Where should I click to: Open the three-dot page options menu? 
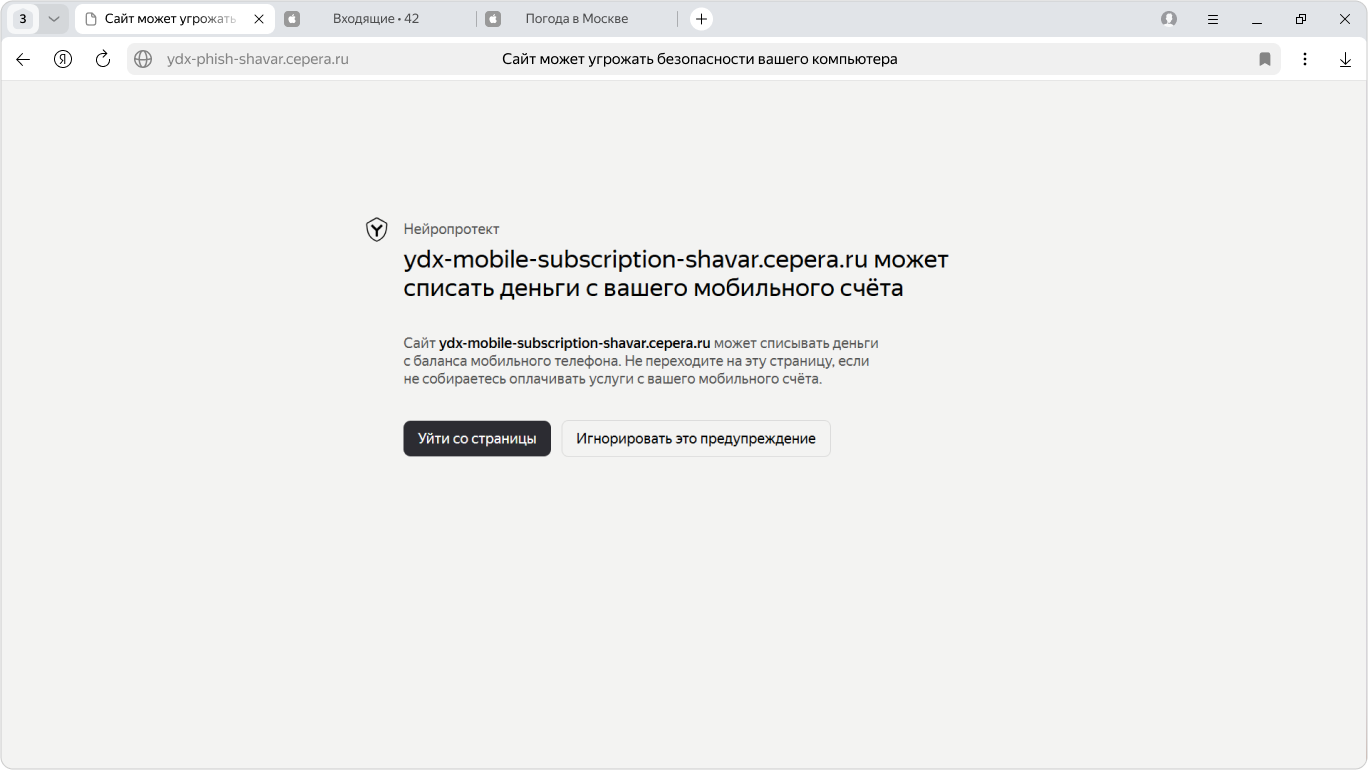(x=1305, y=59)
